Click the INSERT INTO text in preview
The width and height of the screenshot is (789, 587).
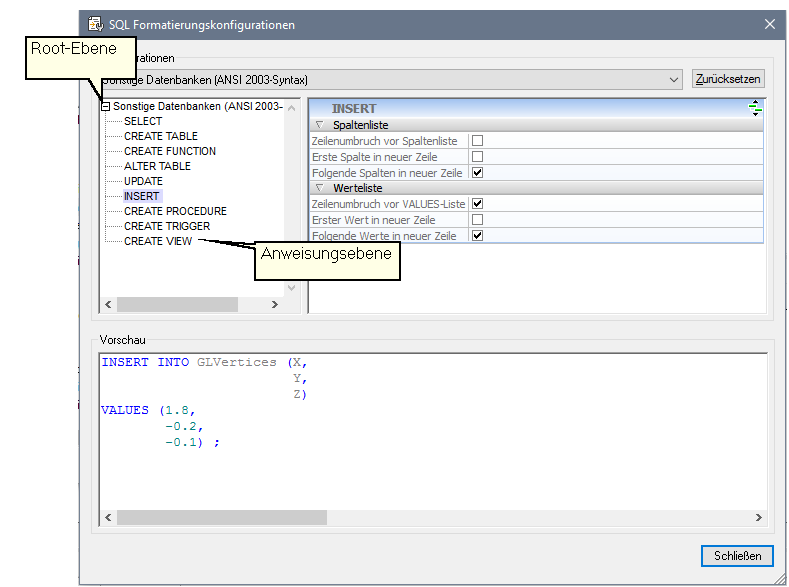(145, 362)
